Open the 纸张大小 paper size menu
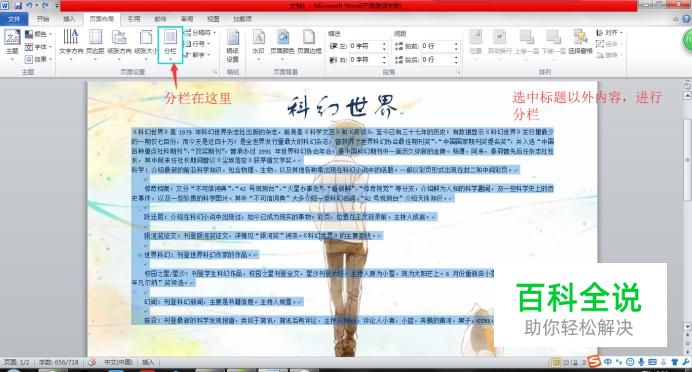This screenshot has height=372, width=692. coord(146,44)
